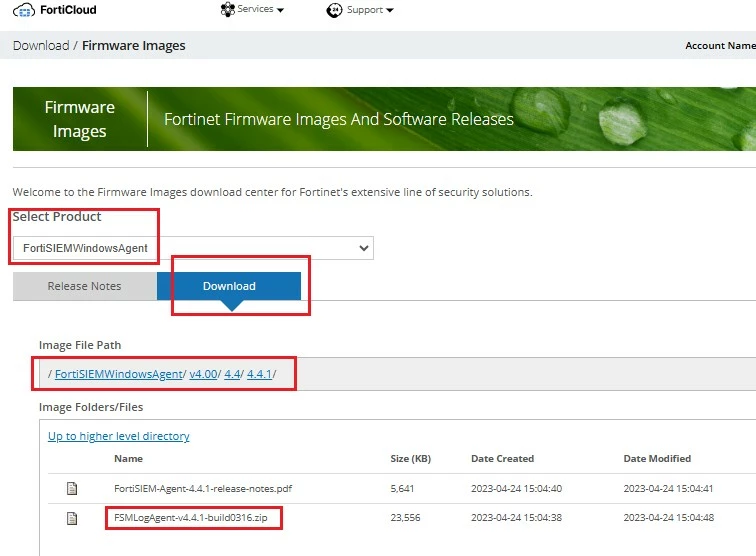This screenshot has height=556, width=756.
Task: Click the Services cluster icon
Action: click(x=227, y=9)
